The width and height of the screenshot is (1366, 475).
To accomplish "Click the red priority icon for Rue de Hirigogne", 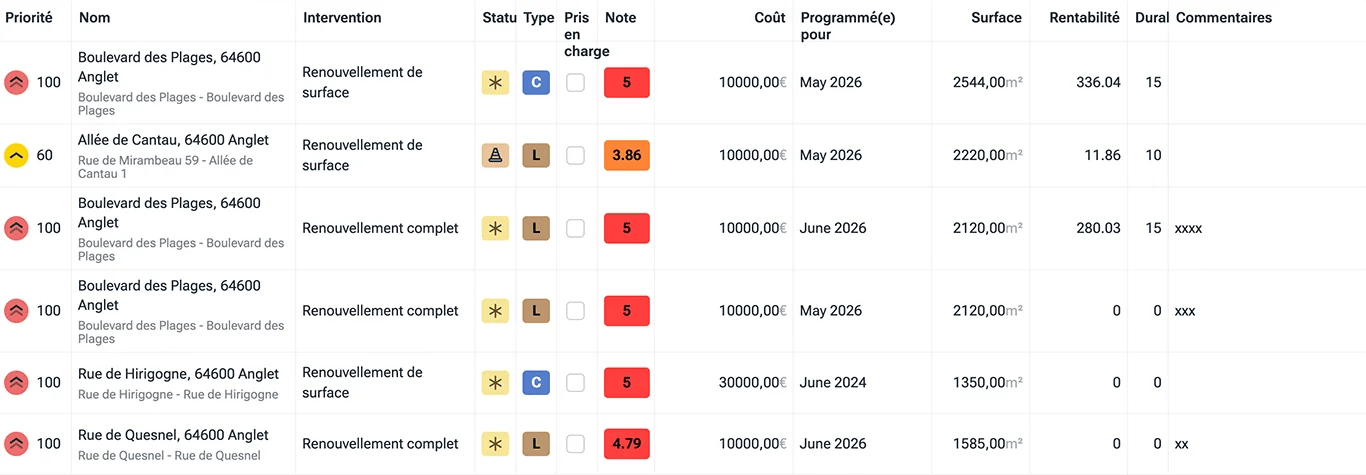I will pyautogui.click(x=16, y=382).
